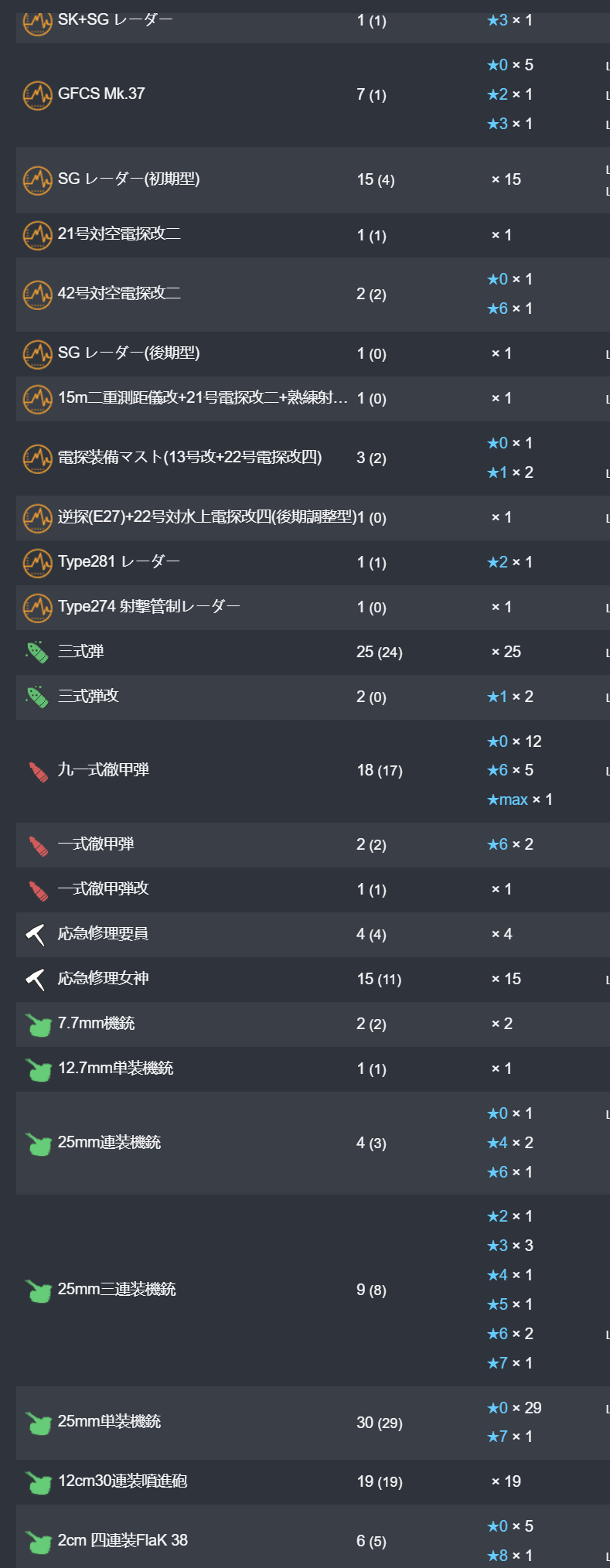Select the 42号対空電探改二 equipment name
Screen dimensions: 610x1568
click(119, 293)
